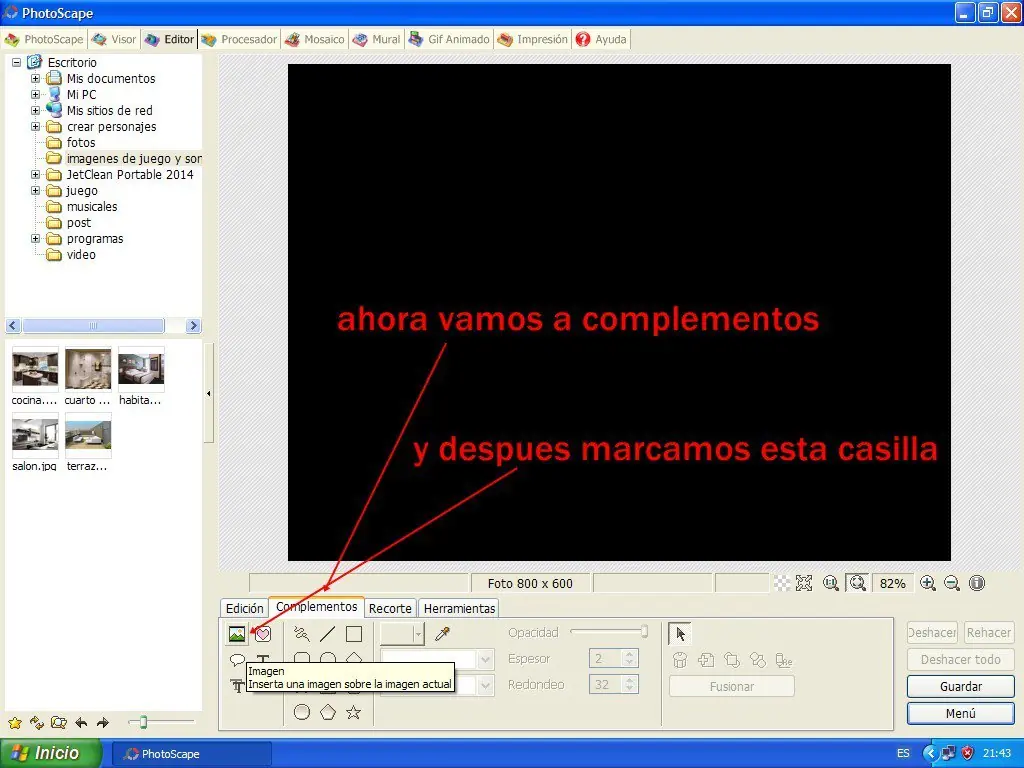Switch to the Herramientas tab
Viewport: 1024px width, 768px height.
coord(459,608)
